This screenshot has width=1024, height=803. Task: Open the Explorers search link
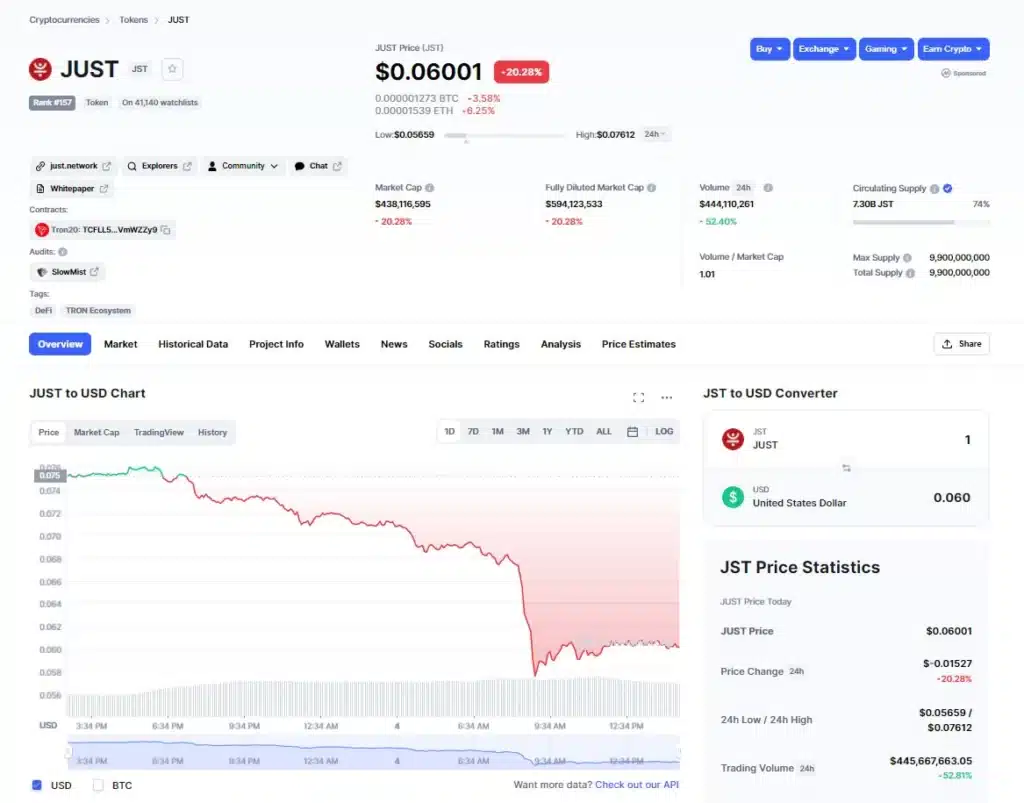159,166
